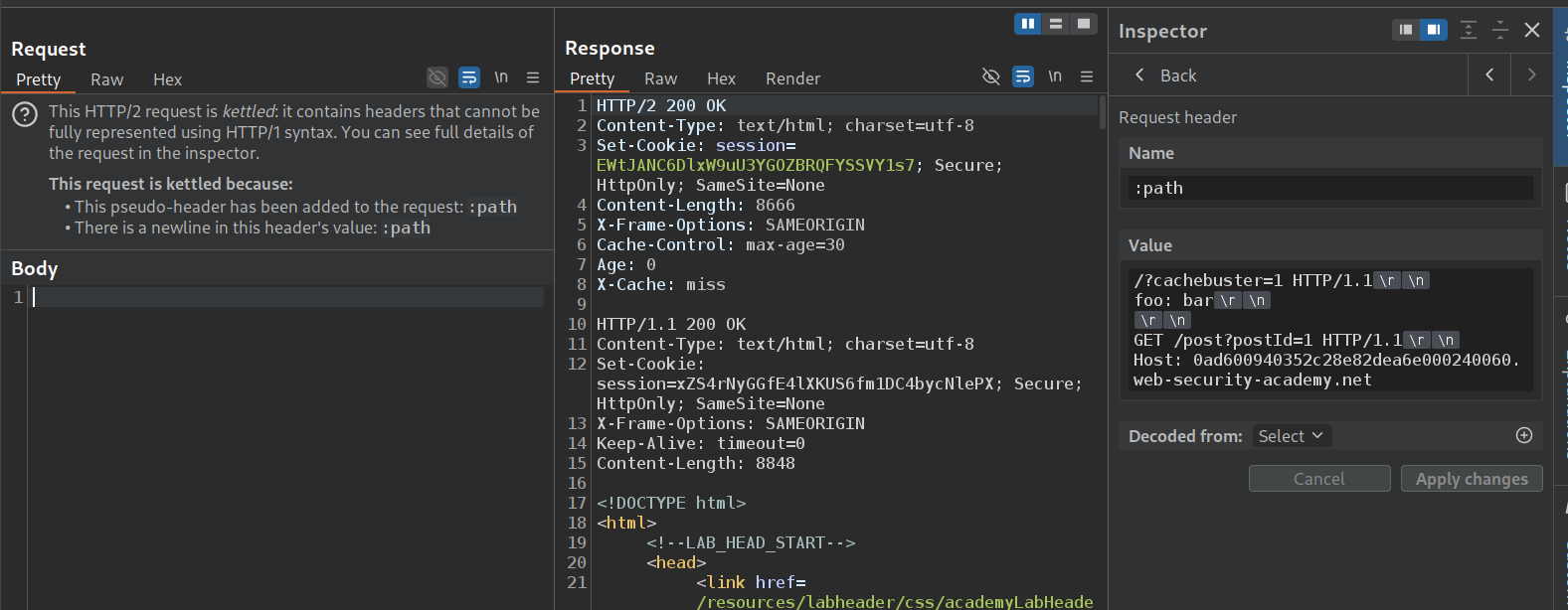1568x610 pixels.
Task: Dock Inspector using the left layout icon
Action: coord(1406,30)
